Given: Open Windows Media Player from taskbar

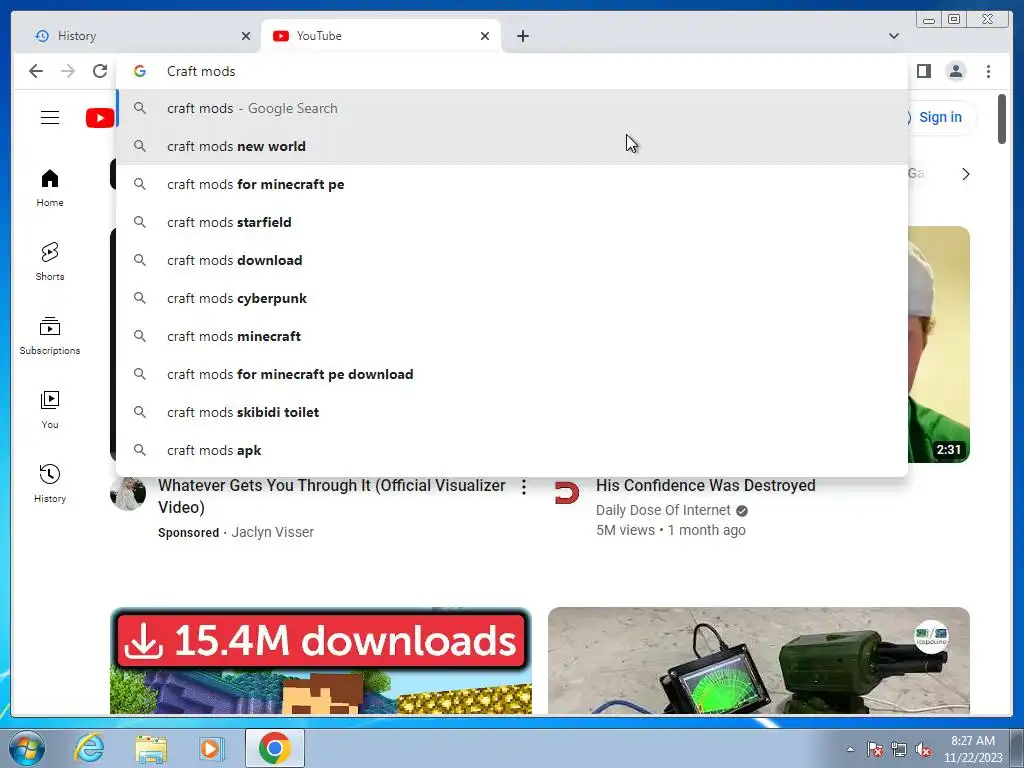Looking at the screenshot, I should tap(212, 748).
